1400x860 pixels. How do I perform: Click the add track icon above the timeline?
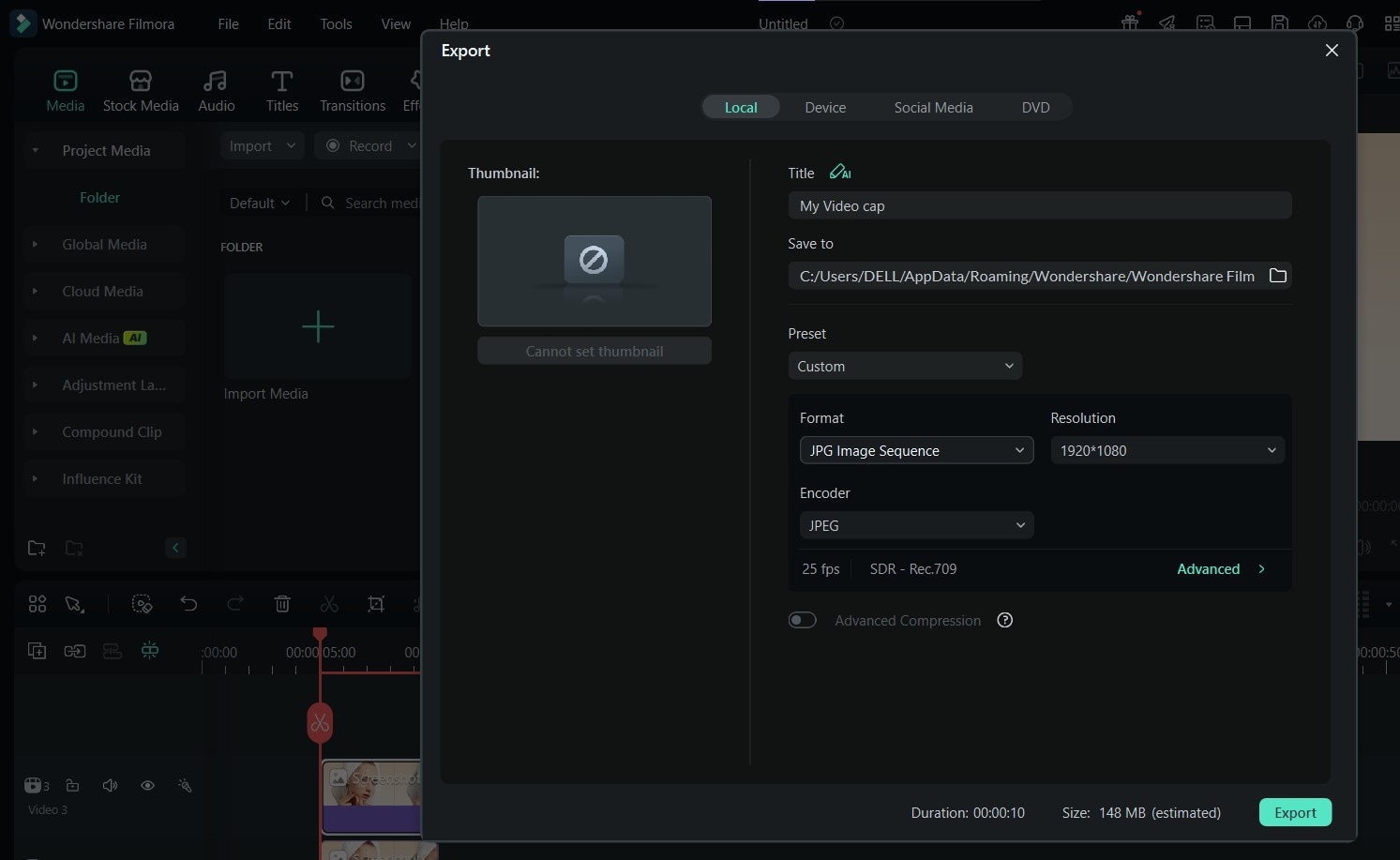[x=38, y=651]
